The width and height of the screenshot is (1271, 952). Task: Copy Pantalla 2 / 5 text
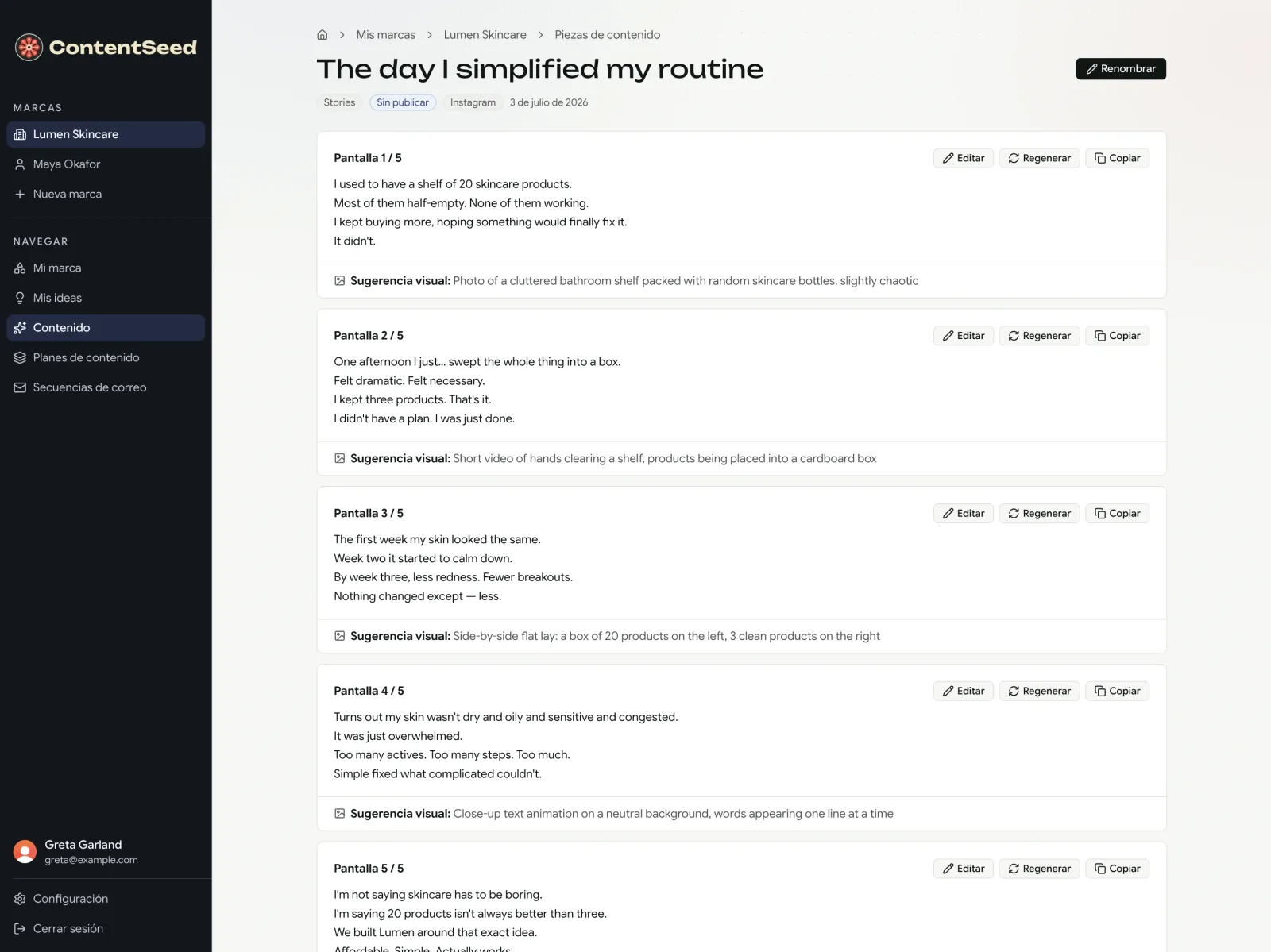point(1117,336)
